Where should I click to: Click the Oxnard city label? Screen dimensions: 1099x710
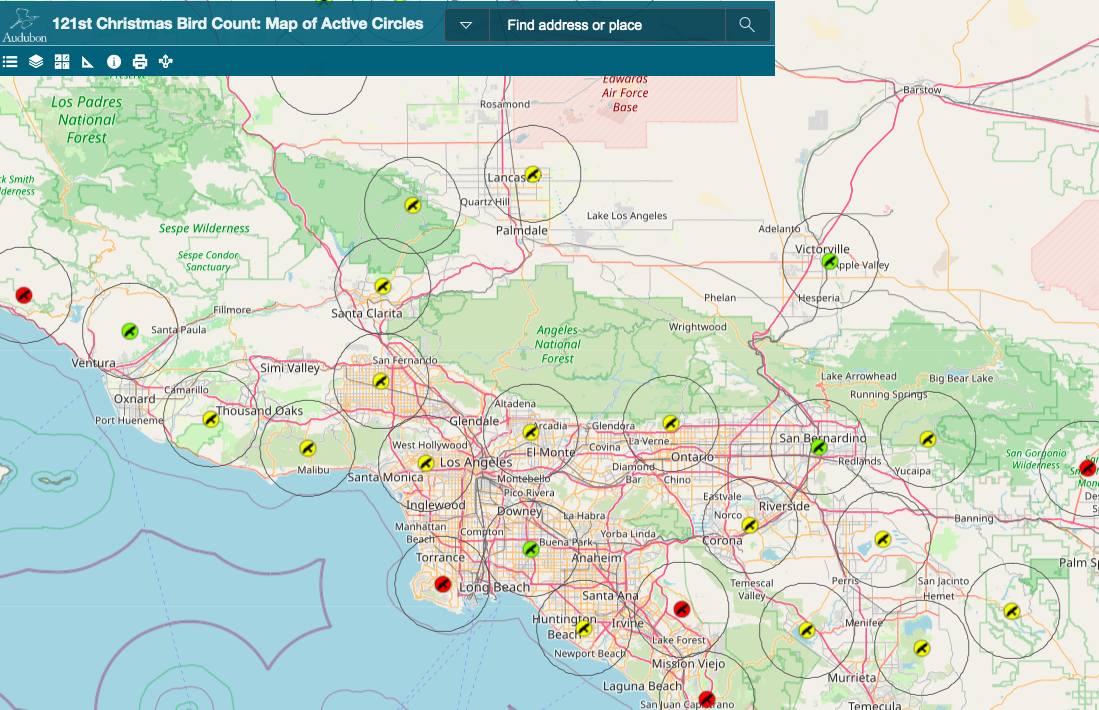tap(135, 399)
